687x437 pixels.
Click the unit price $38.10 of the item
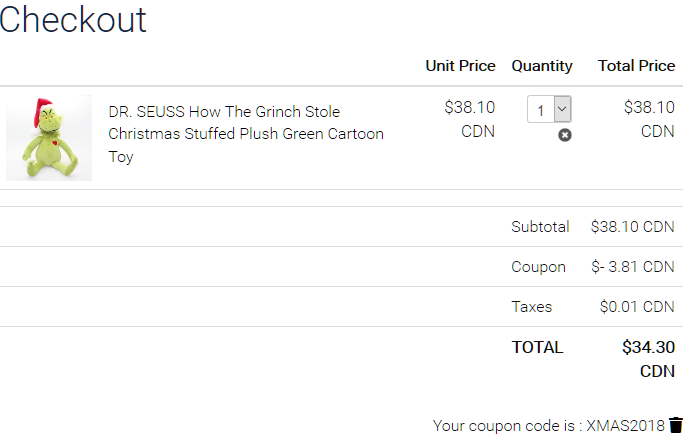point(469,108)
